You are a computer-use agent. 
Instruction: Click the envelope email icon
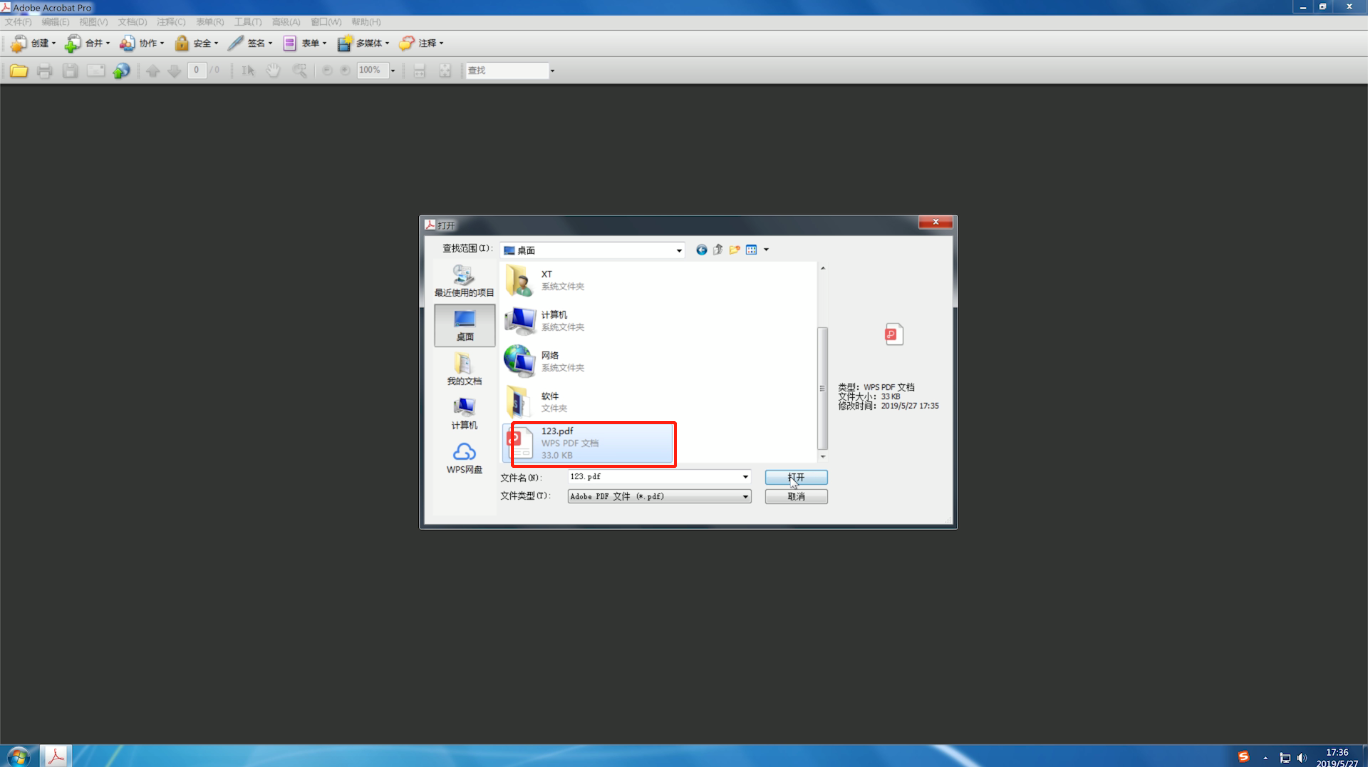coord(96,71)
